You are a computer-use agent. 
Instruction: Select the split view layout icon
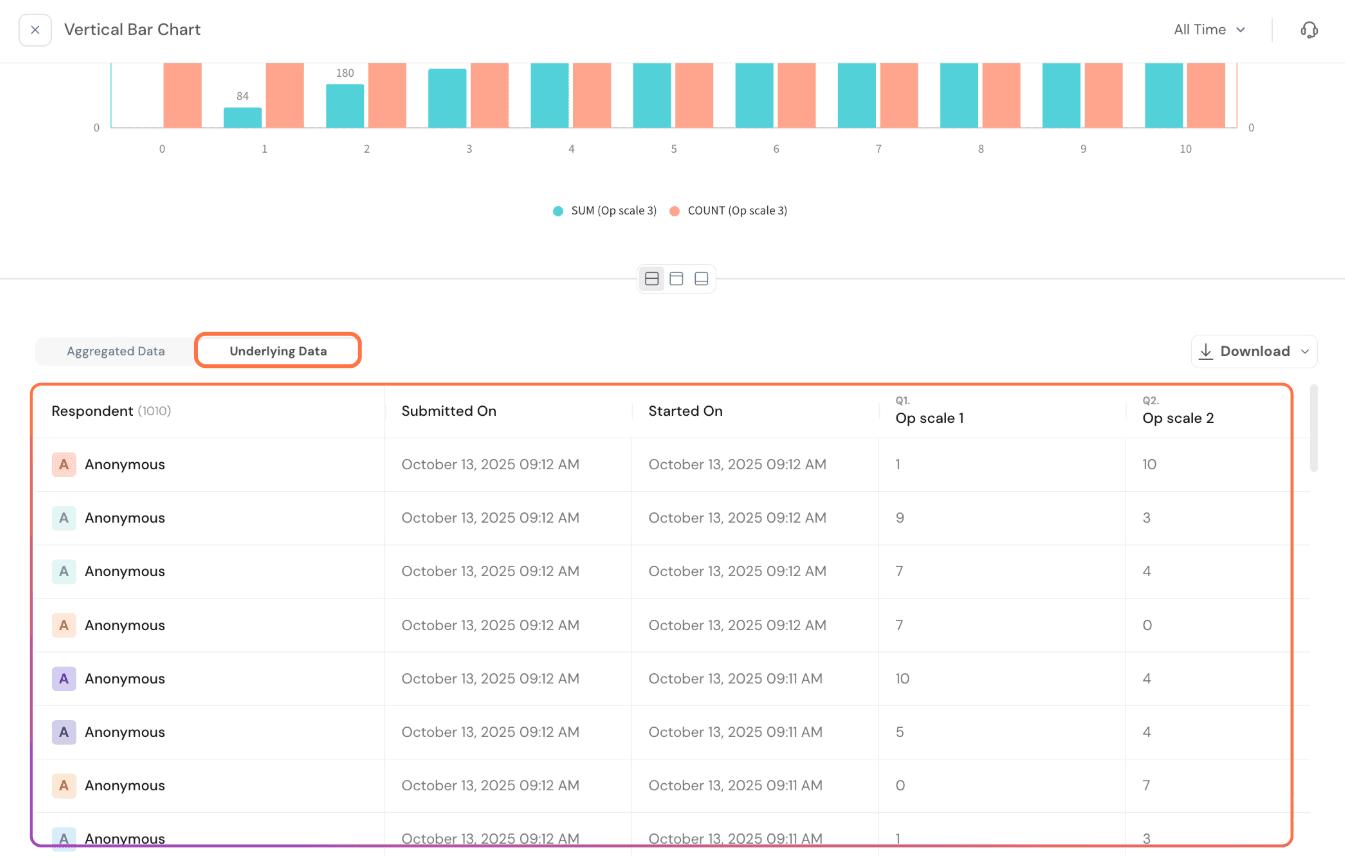click(652, 279)
